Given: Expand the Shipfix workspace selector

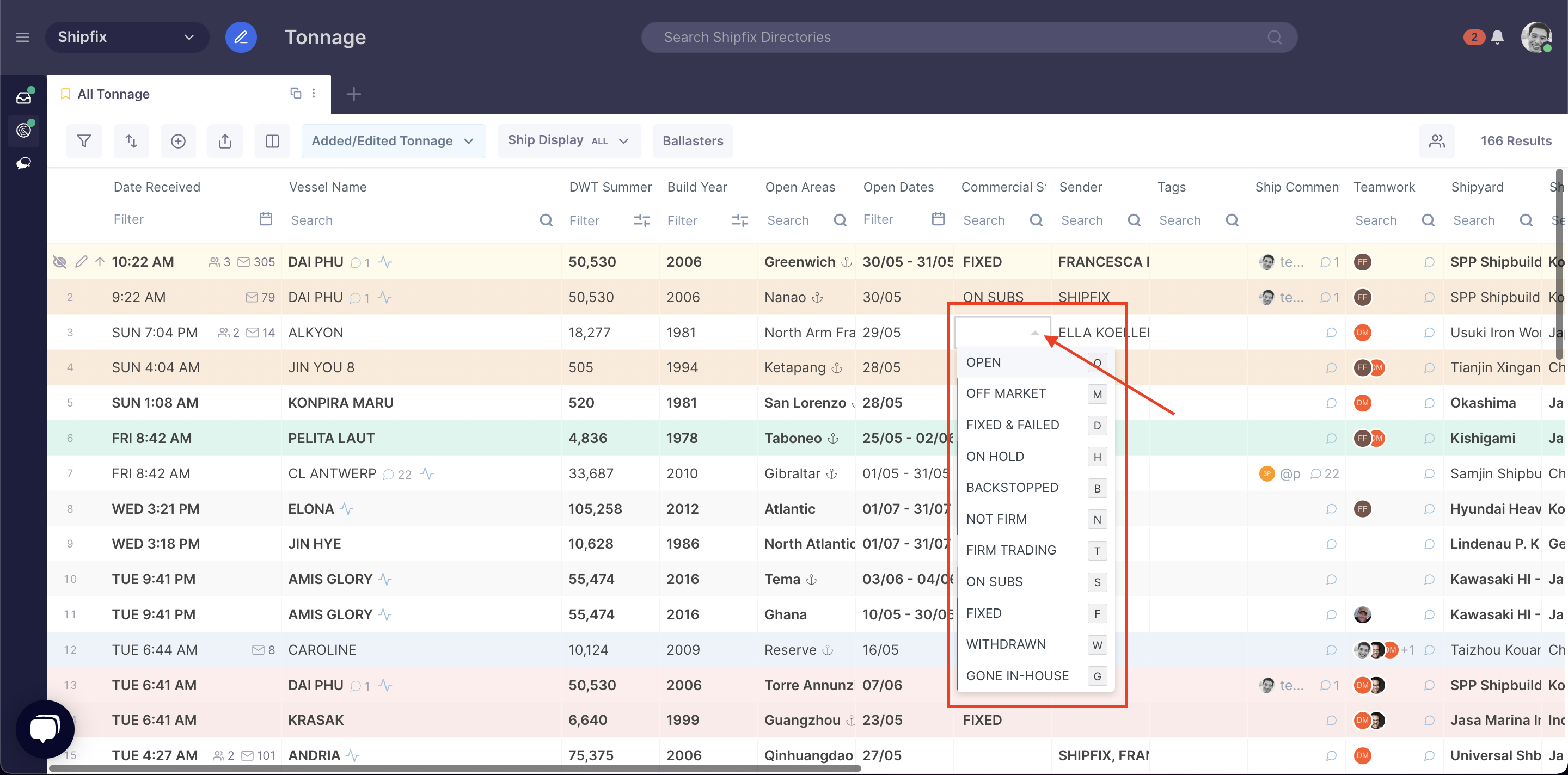Looking at the screenshot, I should [127, 37].
